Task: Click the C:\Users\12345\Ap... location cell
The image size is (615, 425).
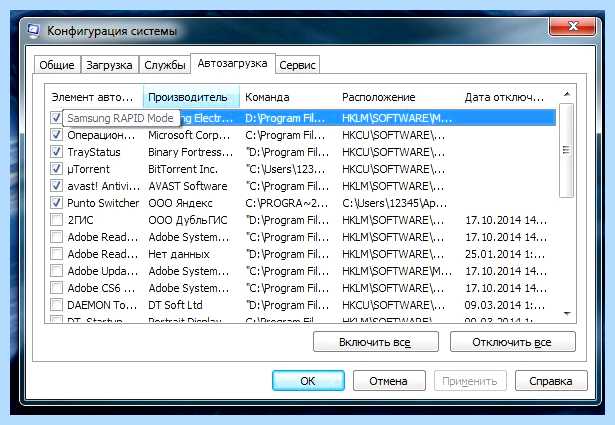Action: 395,203
